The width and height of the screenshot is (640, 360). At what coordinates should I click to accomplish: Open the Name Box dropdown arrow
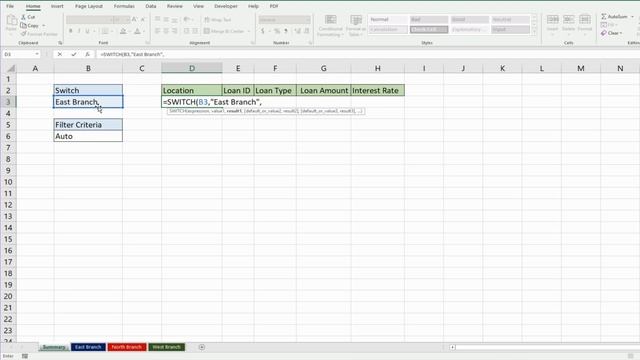tap(37, 54)
